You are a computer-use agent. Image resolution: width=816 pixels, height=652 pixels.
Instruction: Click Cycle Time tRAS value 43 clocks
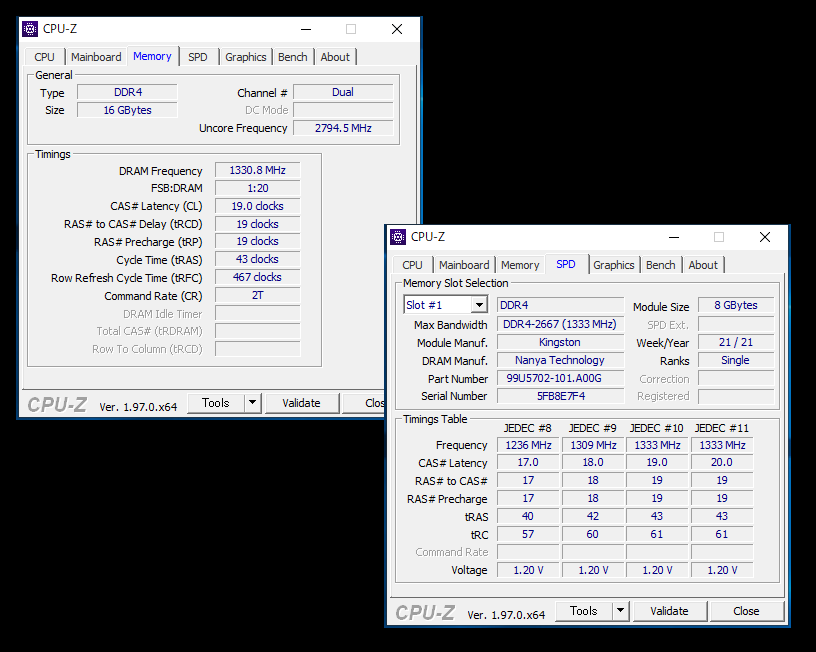258,259
